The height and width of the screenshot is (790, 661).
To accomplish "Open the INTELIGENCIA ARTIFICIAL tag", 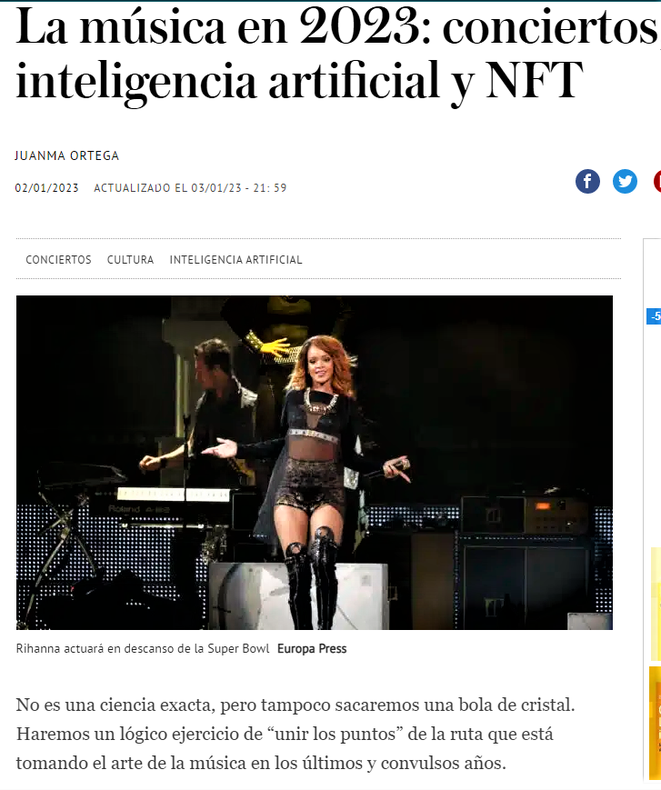I will [x=236, y=259].
